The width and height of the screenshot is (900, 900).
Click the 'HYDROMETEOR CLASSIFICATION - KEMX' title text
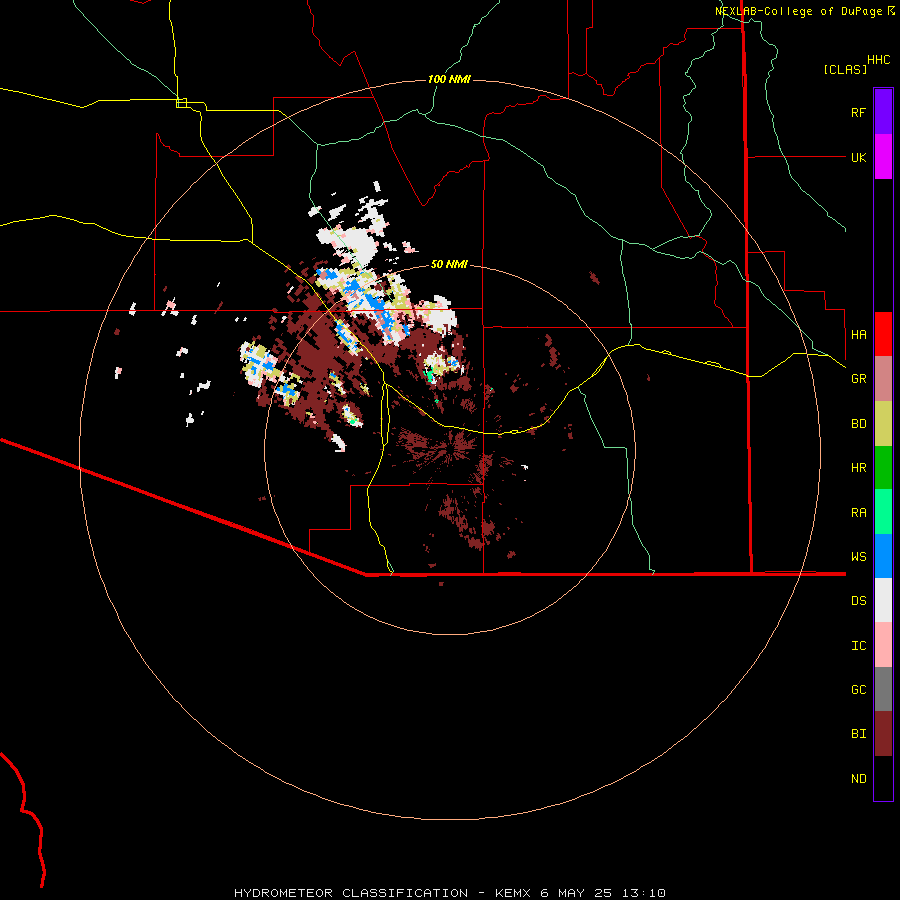(x=385, y=893)
